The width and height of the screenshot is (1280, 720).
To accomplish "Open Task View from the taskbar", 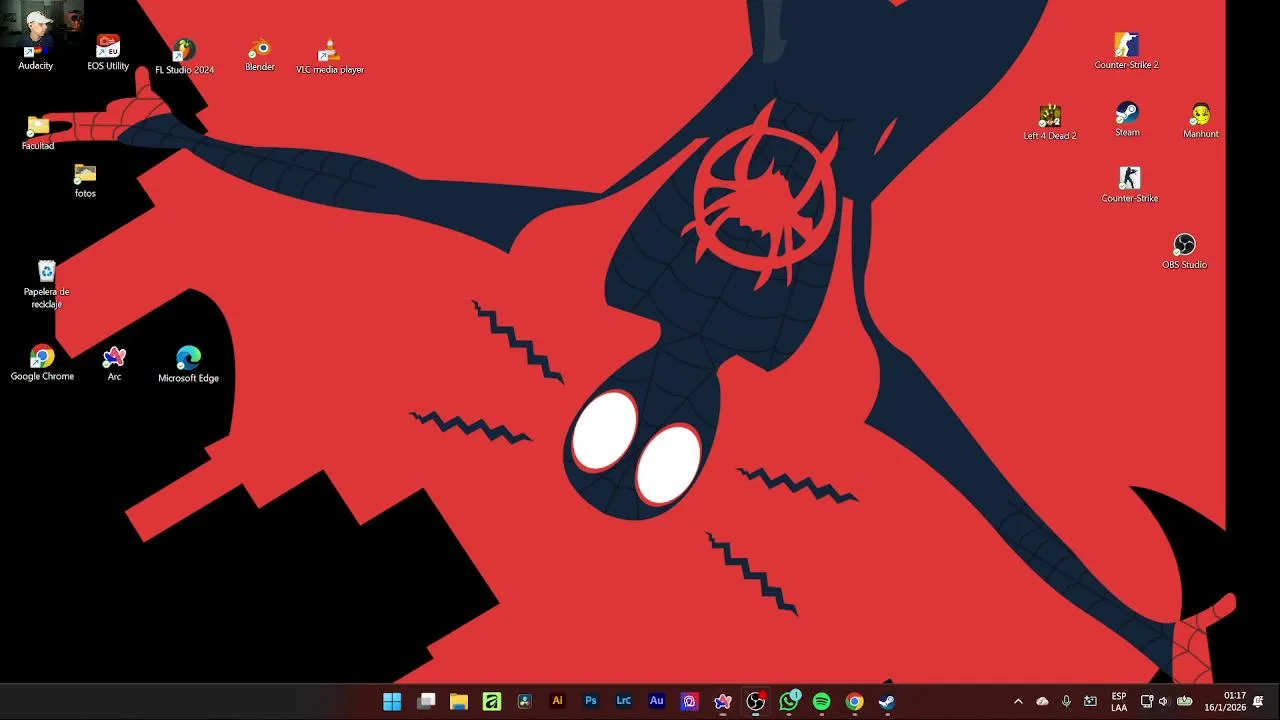I will (x=426, y=702).
